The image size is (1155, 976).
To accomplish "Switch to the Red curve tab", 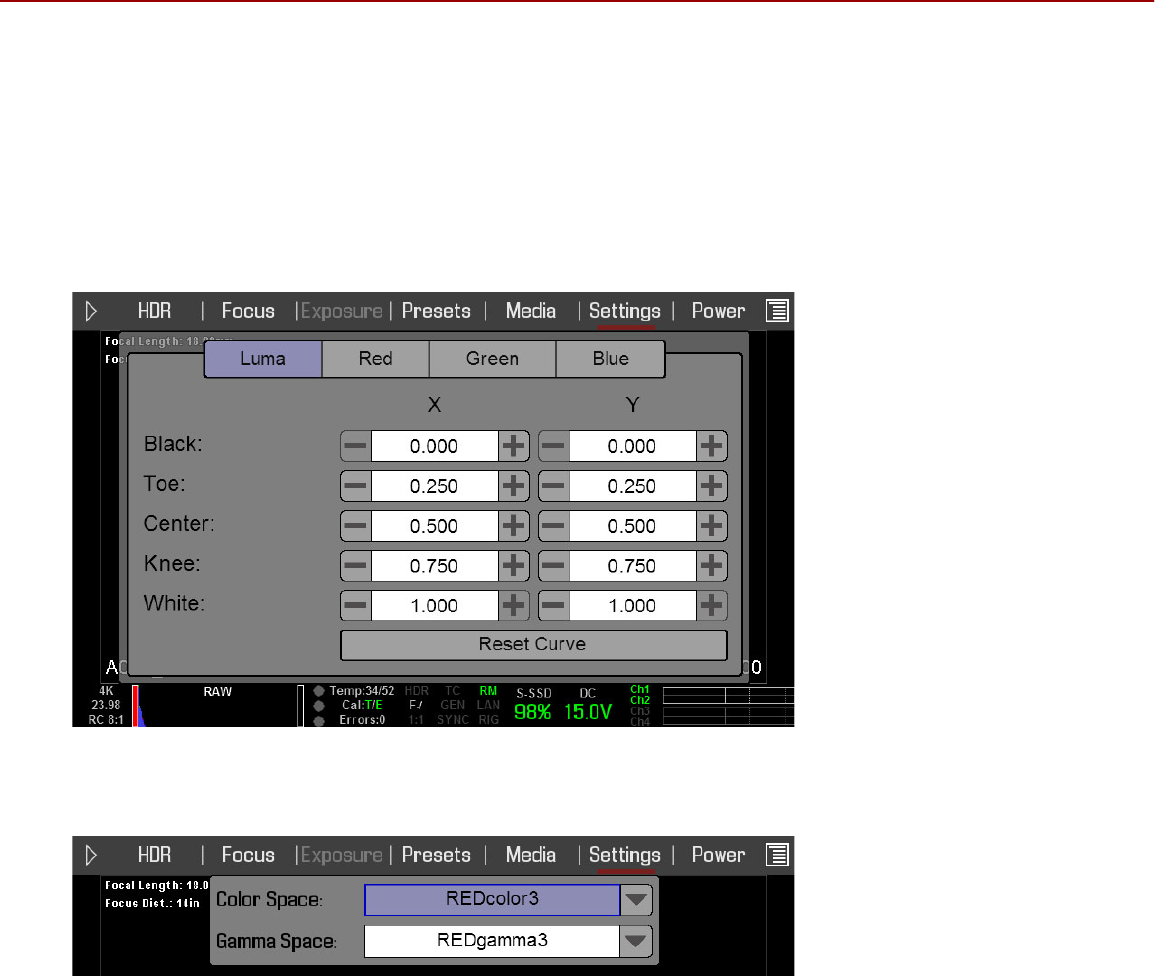I will point(376,359).
